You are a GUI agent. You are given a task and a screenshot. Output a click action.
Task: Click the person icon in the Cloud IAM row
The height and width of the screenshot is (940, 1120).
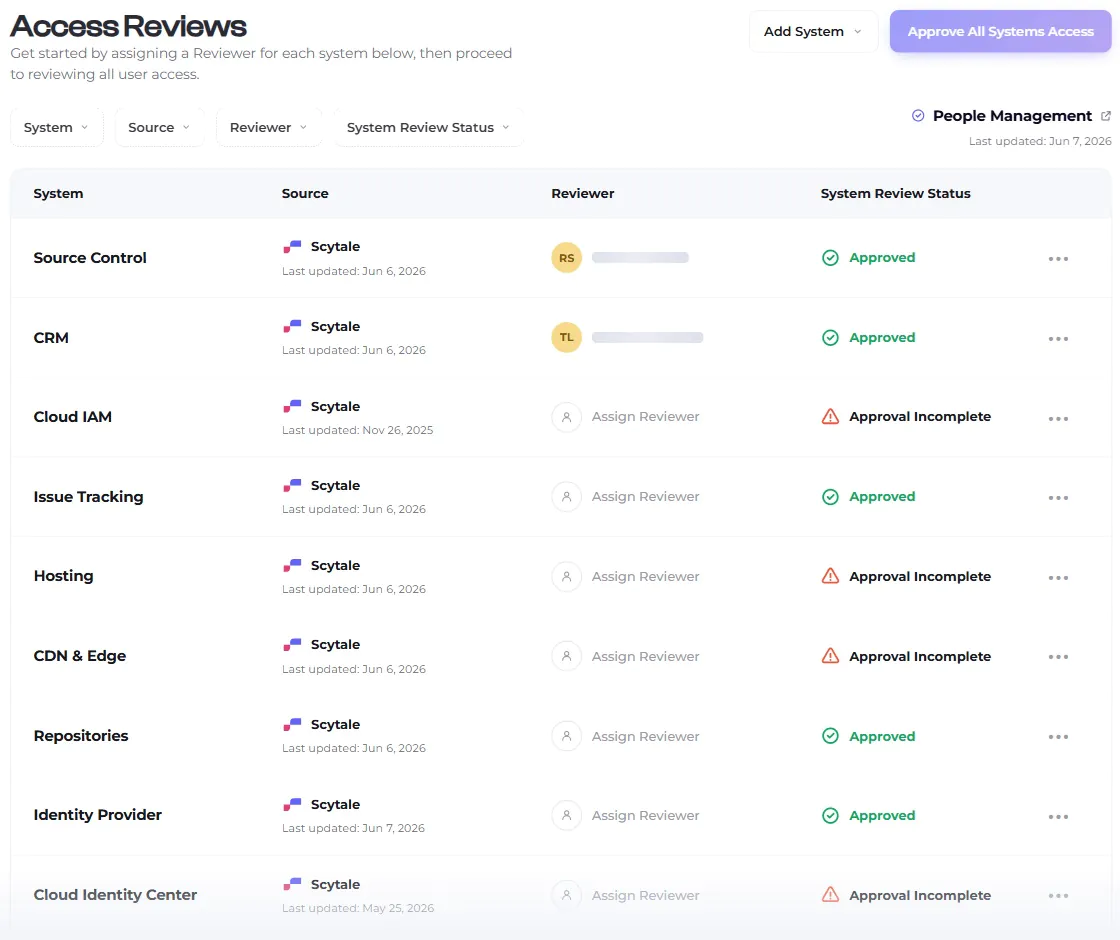[x=566, y=417]
